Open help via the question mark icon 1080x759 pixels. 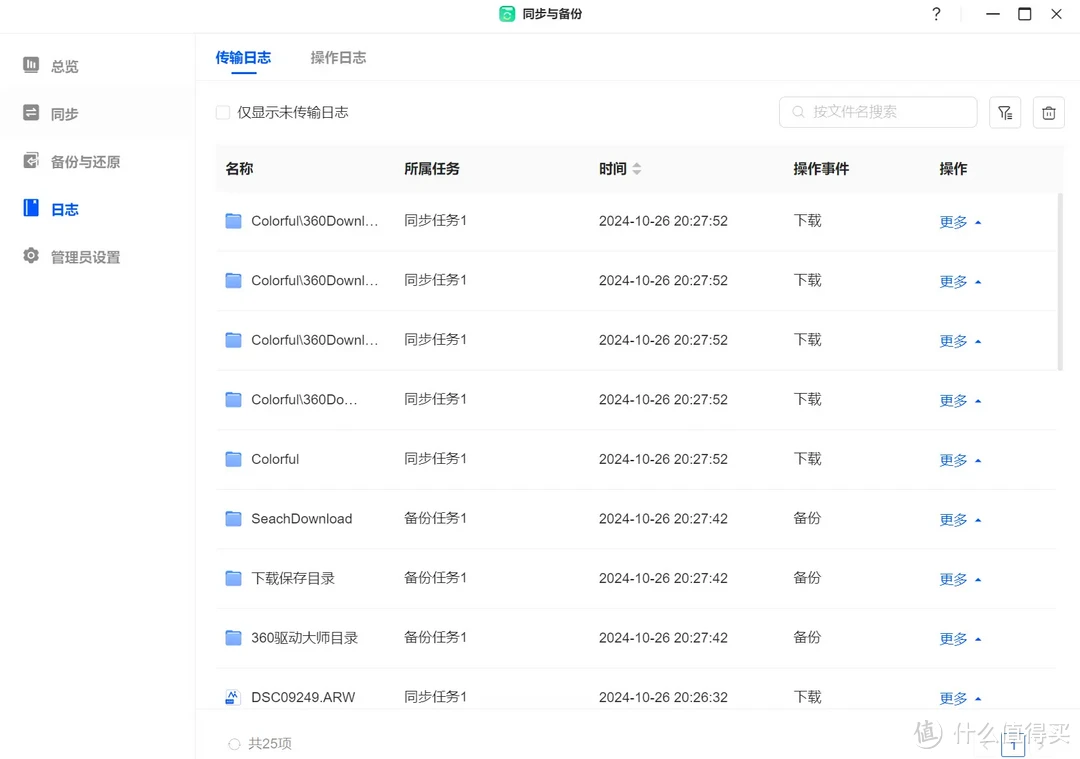tap(936, 14)
